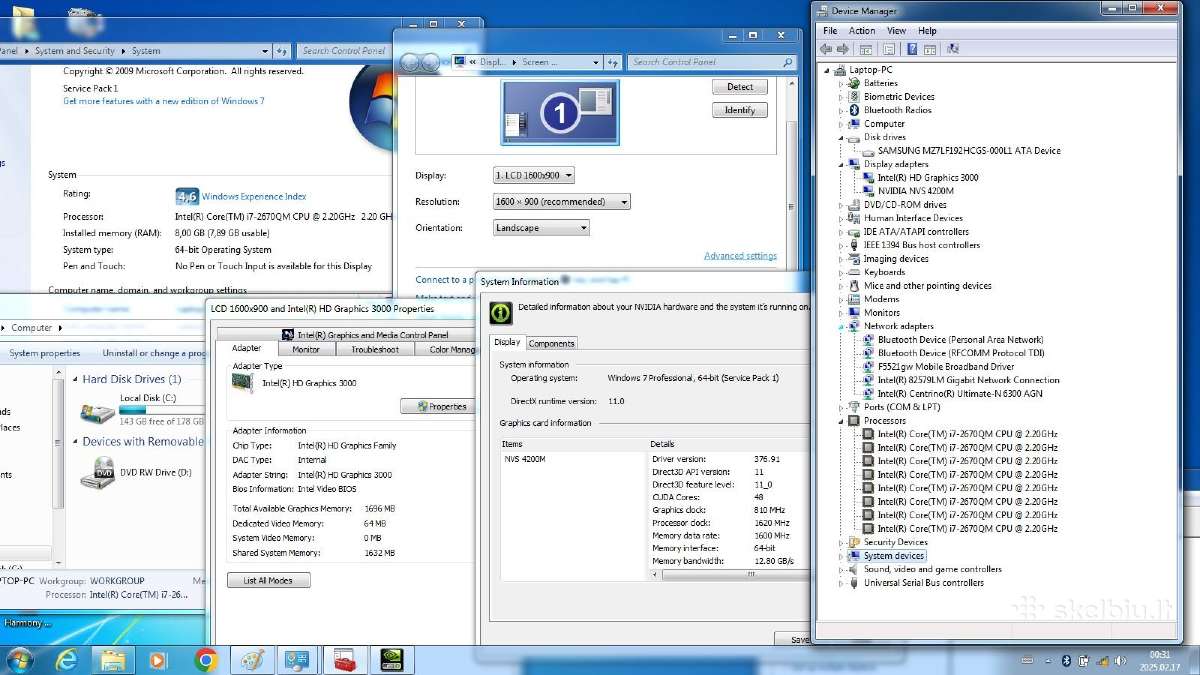Click the NVIDIA logo in System Information
The height and width of the screenshot is (675, 1200).
pos(501,313)
